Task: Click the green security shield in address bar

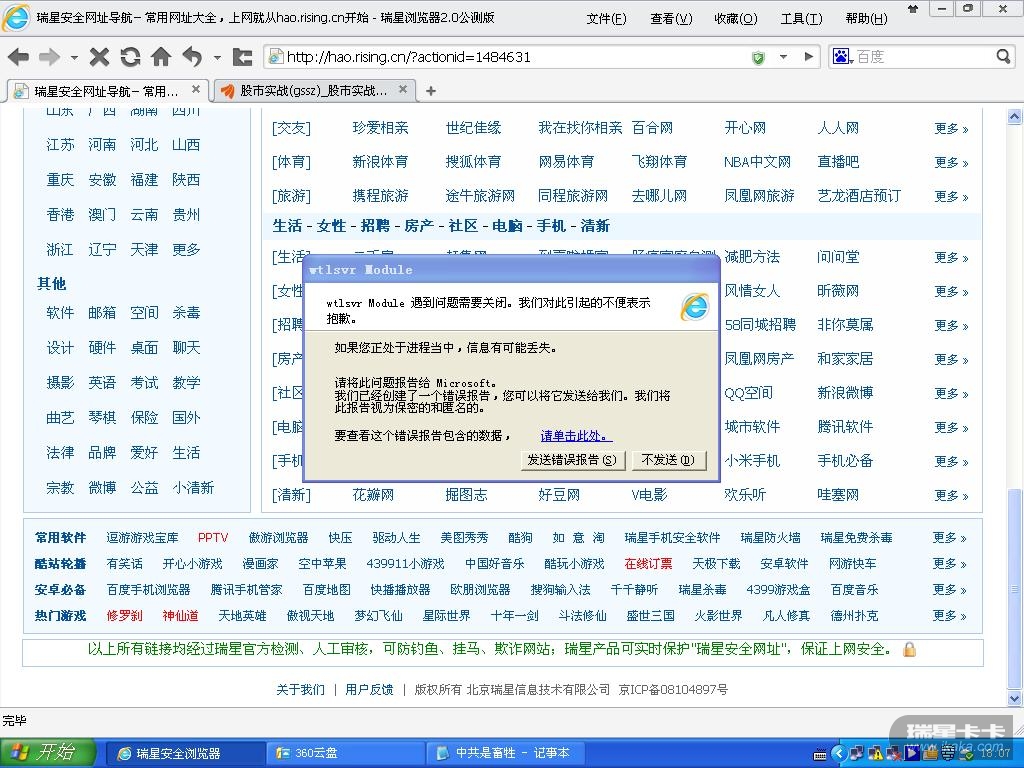Action: point(758,57)
